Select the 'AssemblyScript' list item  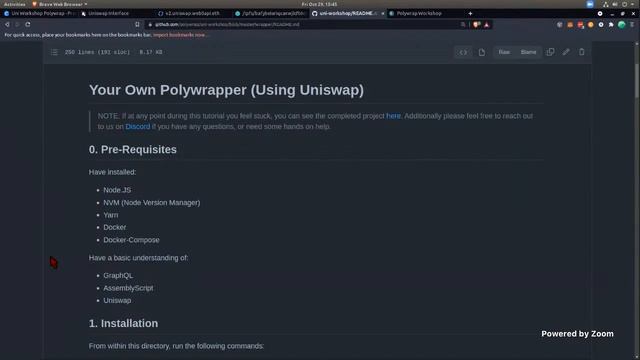pyautogui.click(x=128, y=288)
